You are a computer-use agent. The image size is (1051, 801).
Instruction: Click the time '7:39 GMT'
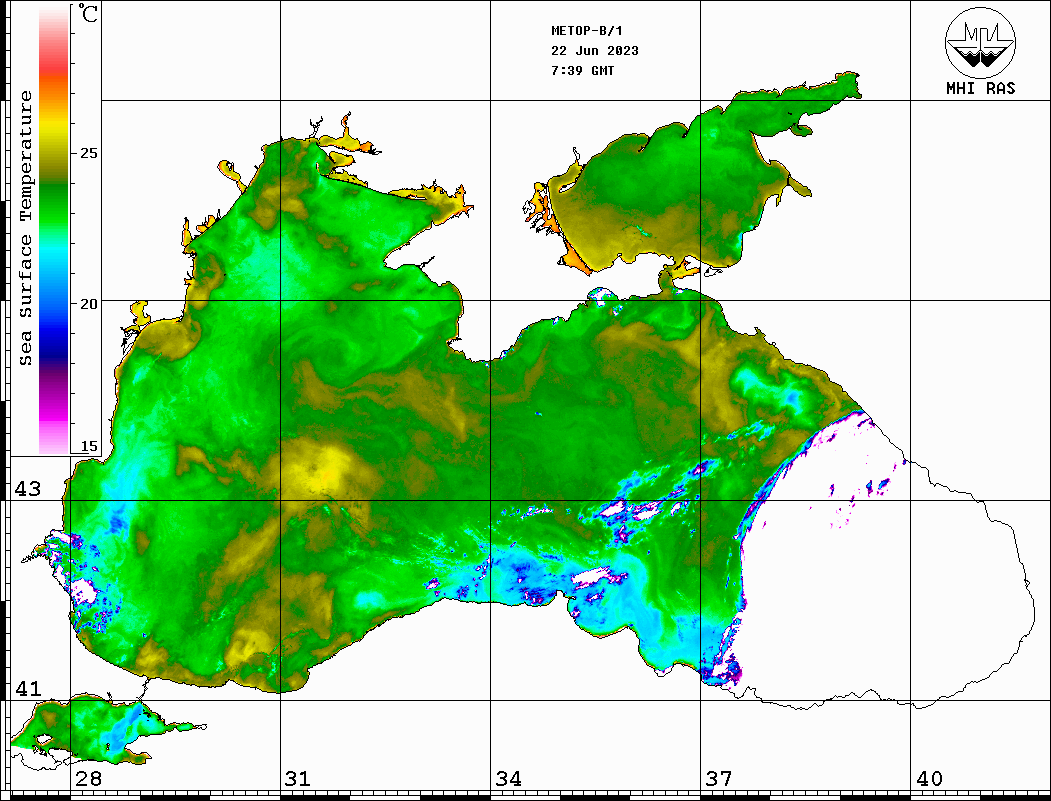[x=582, y=70]
